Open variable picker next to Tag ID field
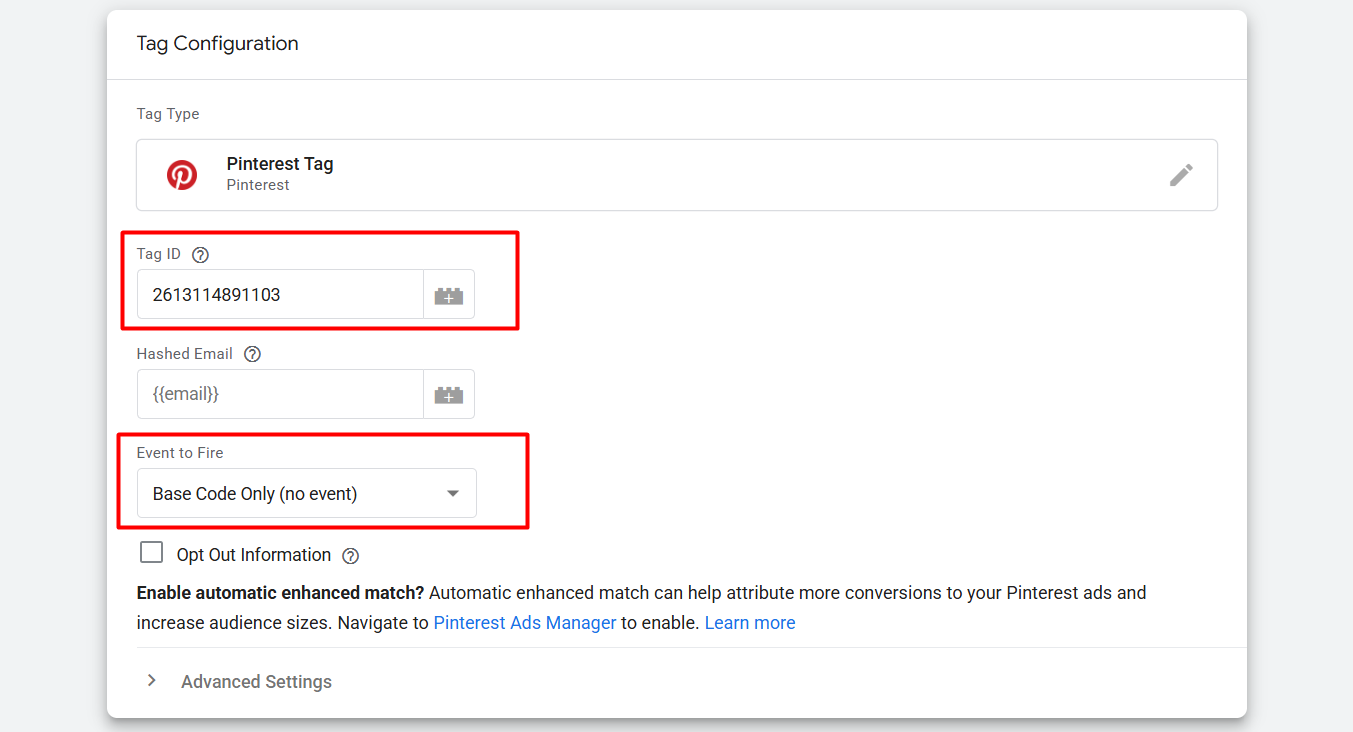 (449, 295)
